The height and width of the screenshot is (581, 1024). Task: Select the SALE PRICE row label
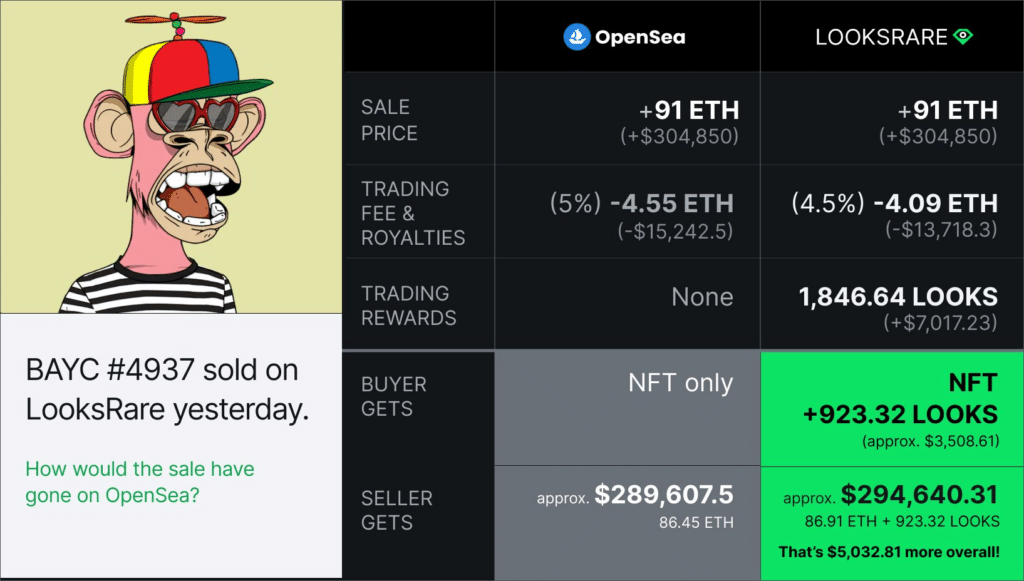(389, 119)
